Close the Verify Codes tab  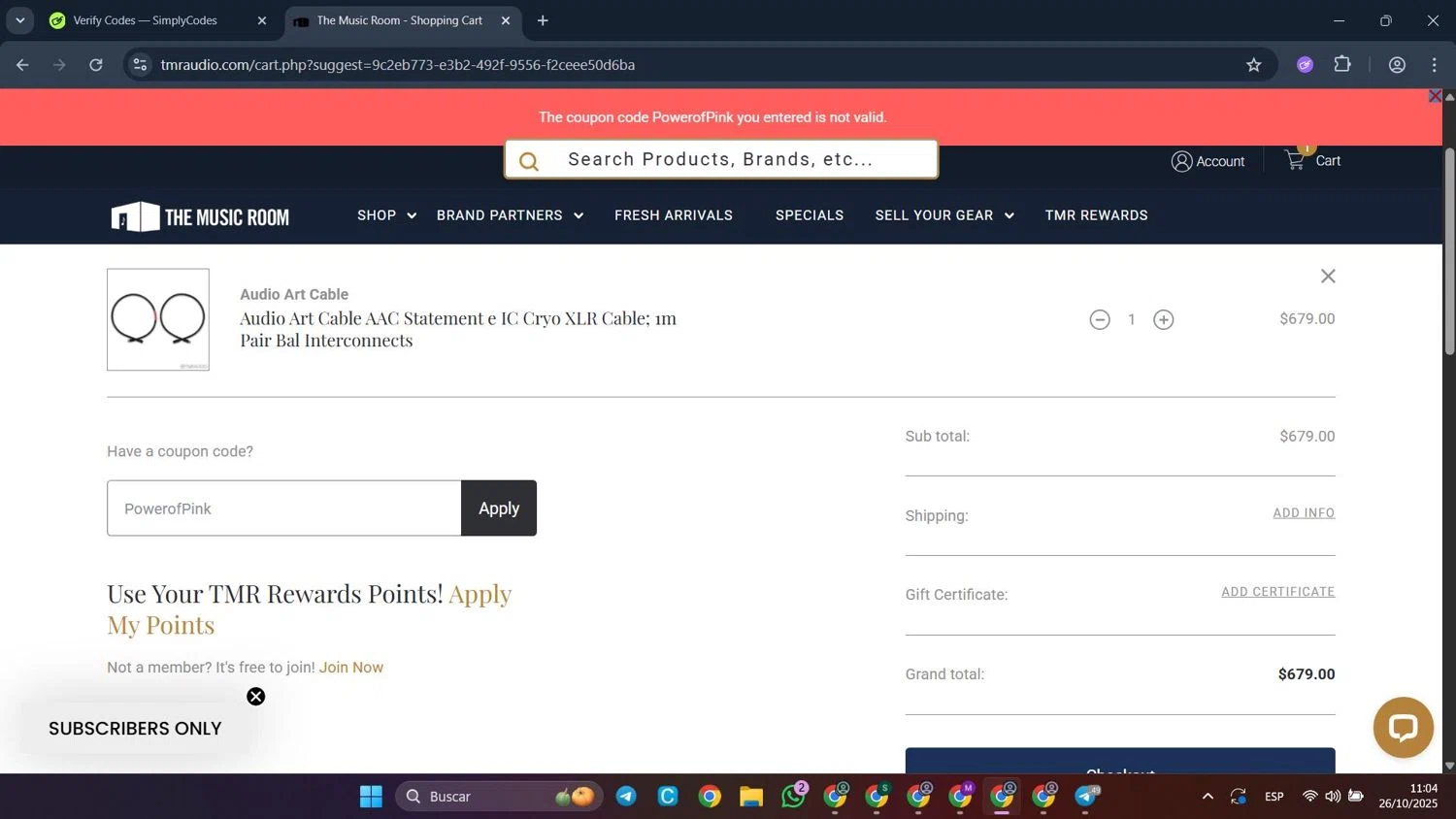(261, 20)
